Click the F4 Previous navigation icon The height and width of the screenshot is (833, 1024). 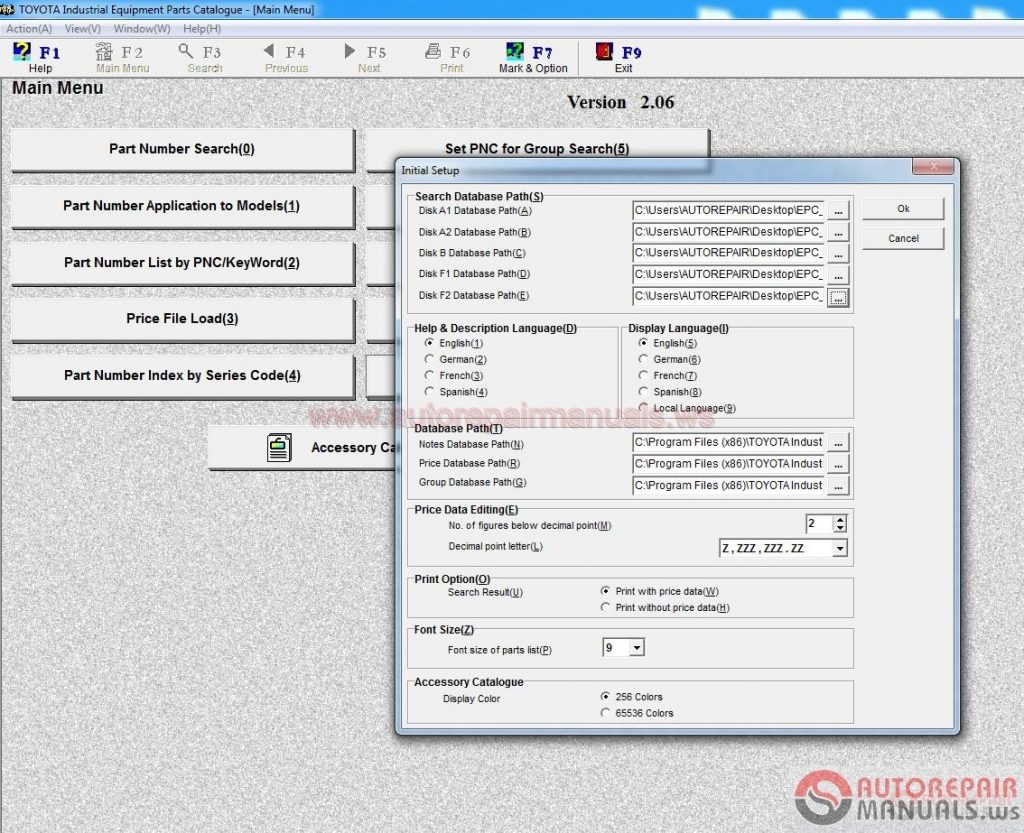[x=285, y=55]
